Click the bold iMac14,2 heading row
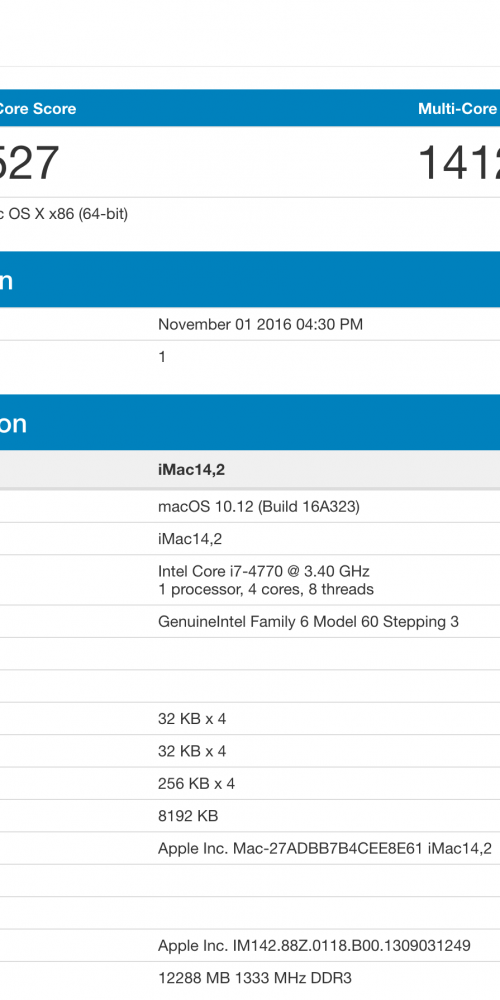 [250, 470]
